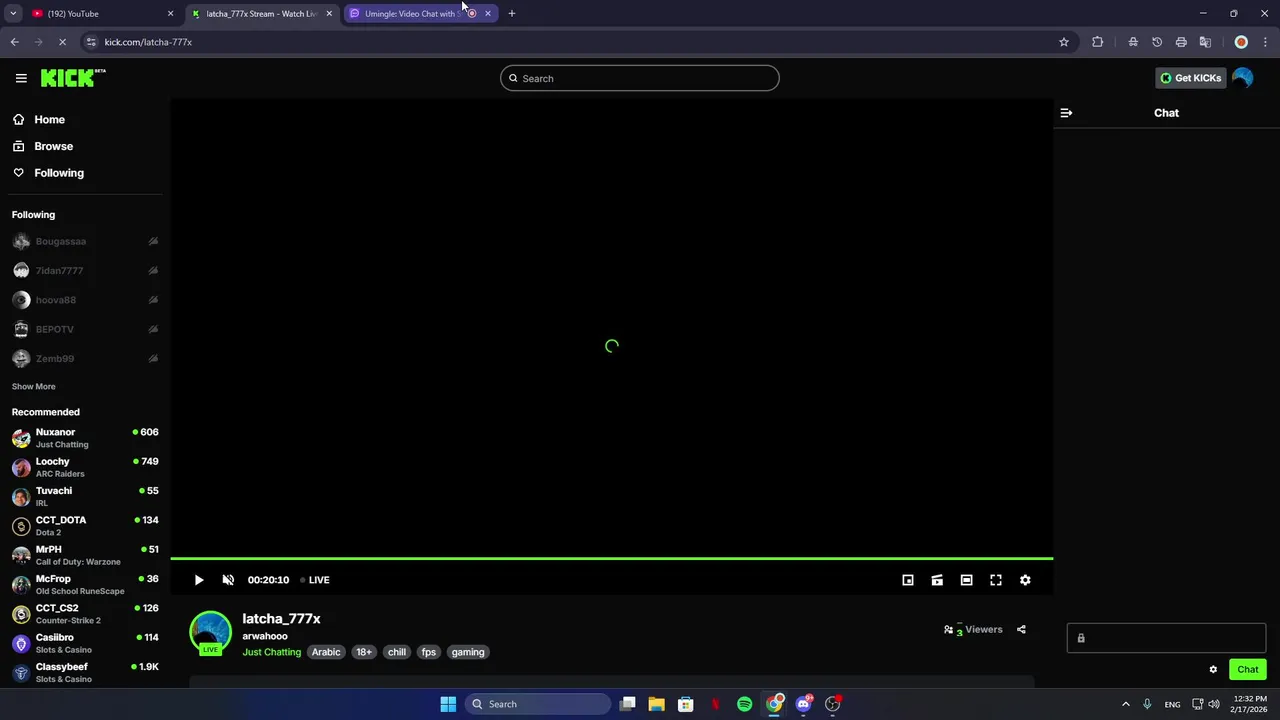
Task: Collapse the chat panel using arrow icon
Action: coord(1066,113)
